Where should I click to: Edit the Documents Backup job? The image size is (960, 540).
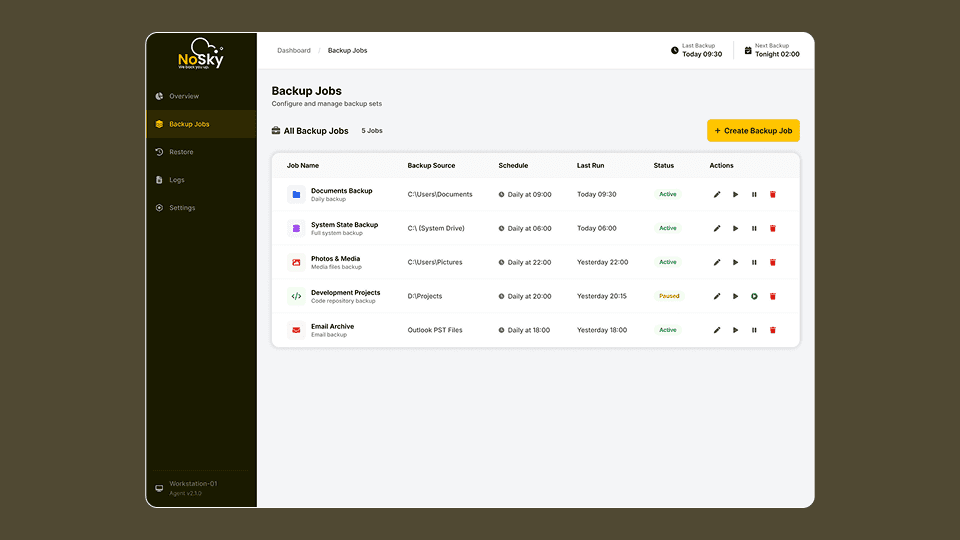[717, 195]
